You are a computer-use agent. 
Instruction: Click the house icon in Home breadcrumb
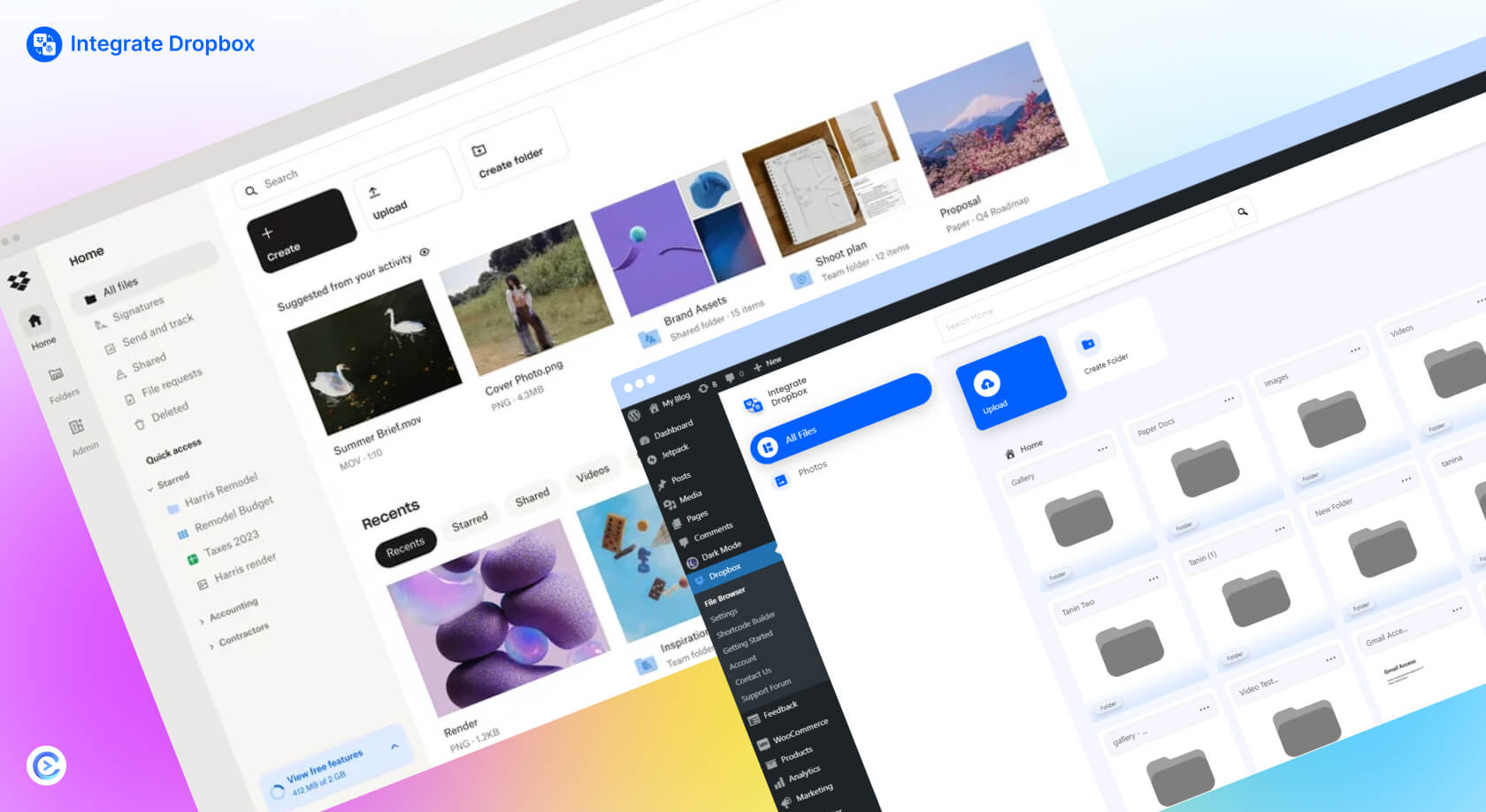(x=1009, y=454)
